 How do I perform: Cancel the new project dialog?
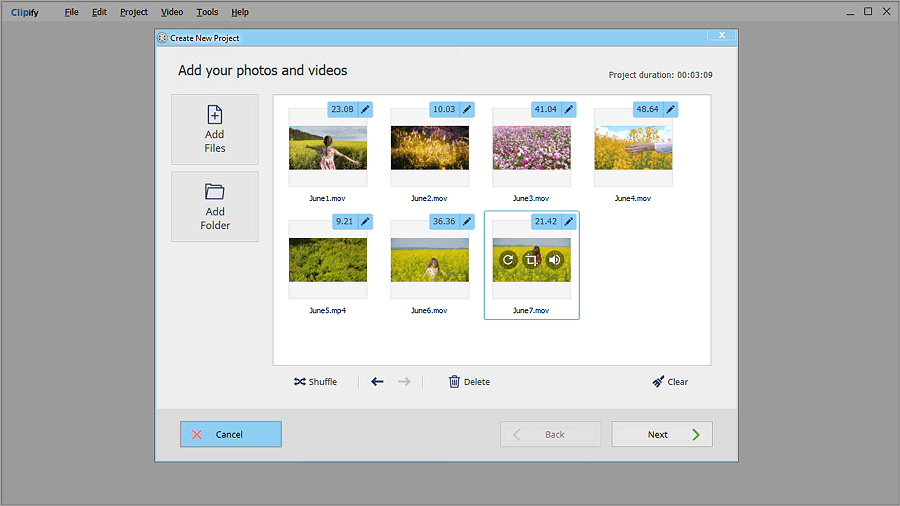tap(231, 434)
